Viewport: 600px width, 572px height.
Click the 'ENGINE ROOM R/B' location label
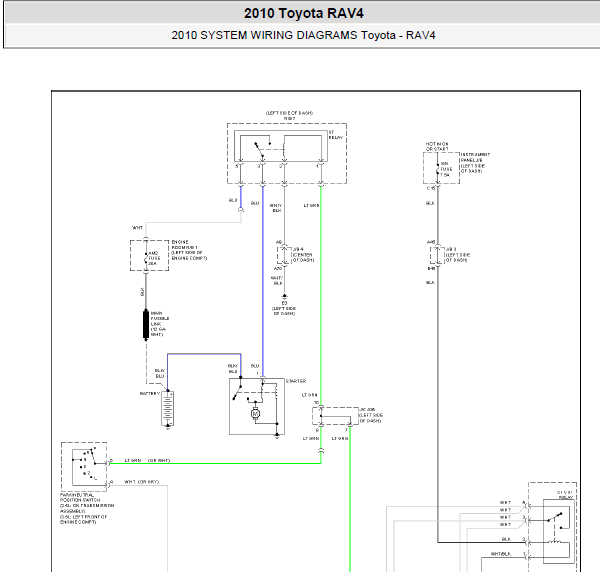[189, 250]
